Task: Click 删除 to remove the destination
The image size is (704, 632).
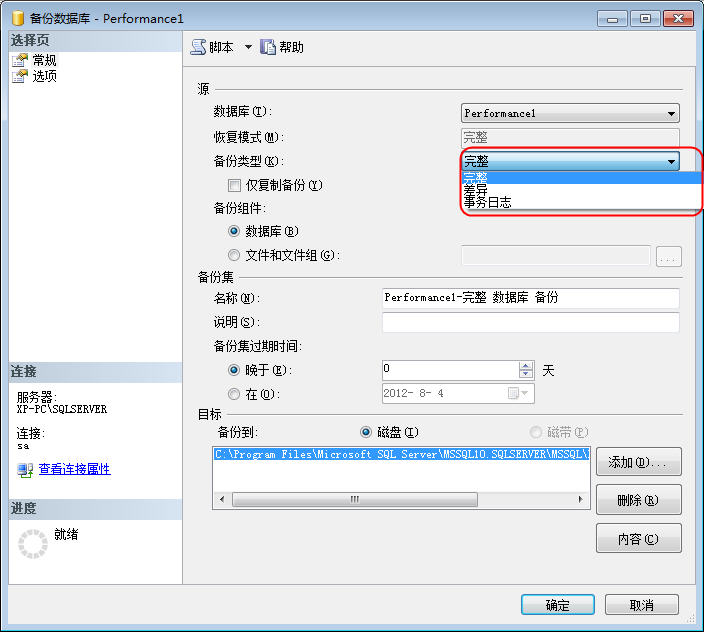Action: tap(638, 500)
